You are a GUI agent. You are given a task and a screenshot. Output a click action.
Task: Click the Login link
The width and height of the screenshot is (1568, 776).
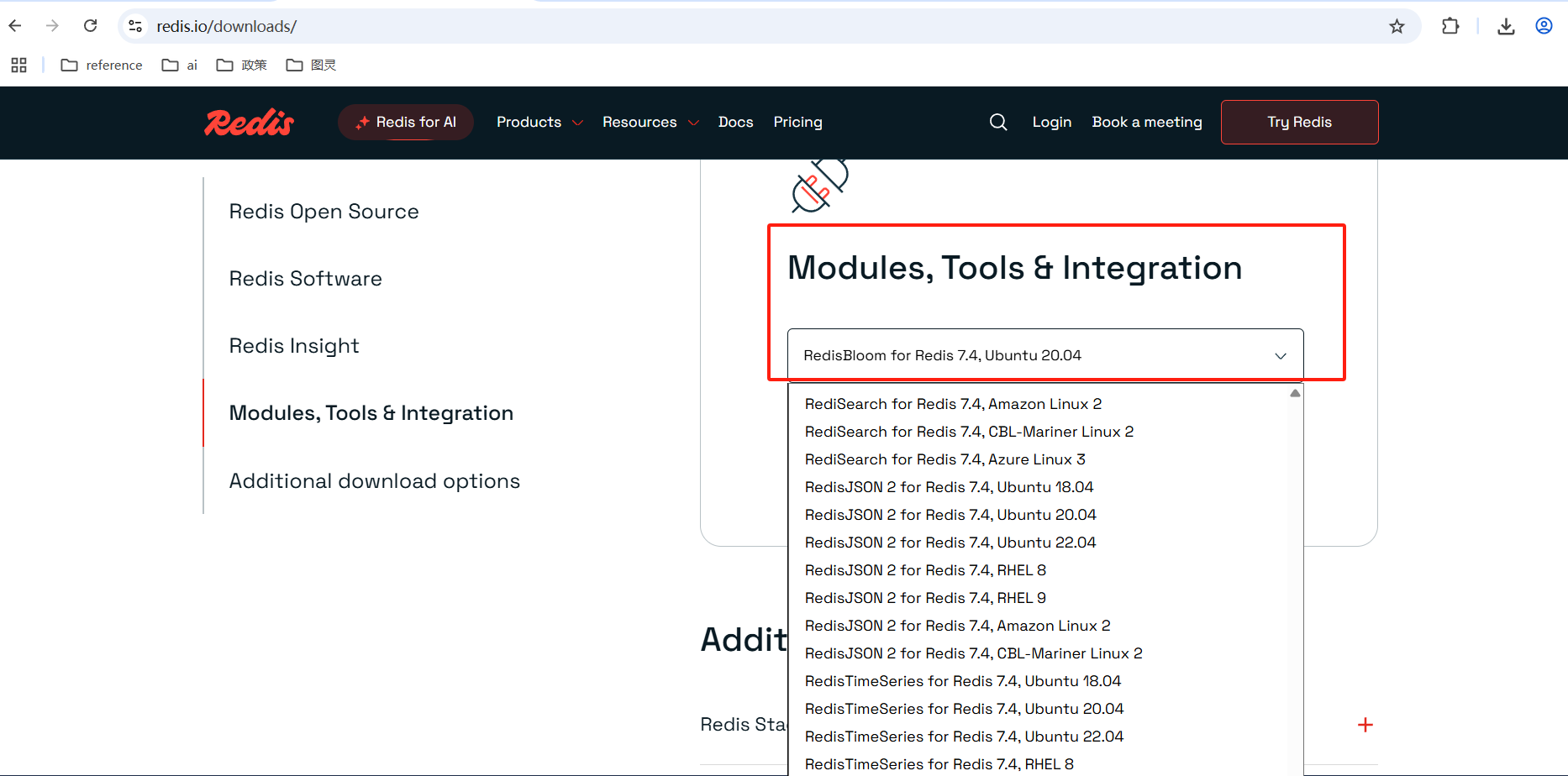click(x=1051, y=123)
